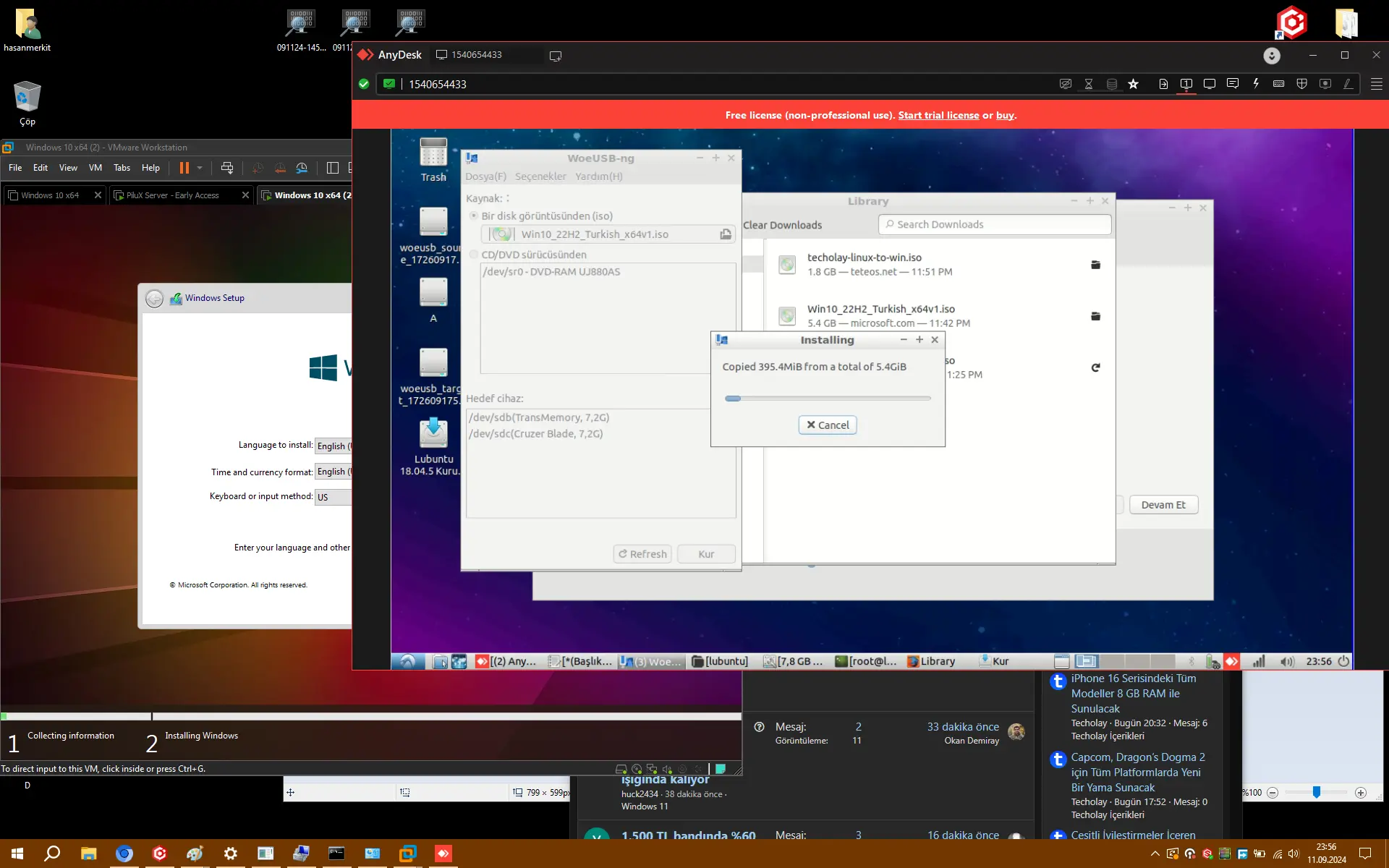The height and width of the screenshot is (868, 1389).
Task: Open WoeUSB 'Seçenekler' menu
Action: click(540, 176)
